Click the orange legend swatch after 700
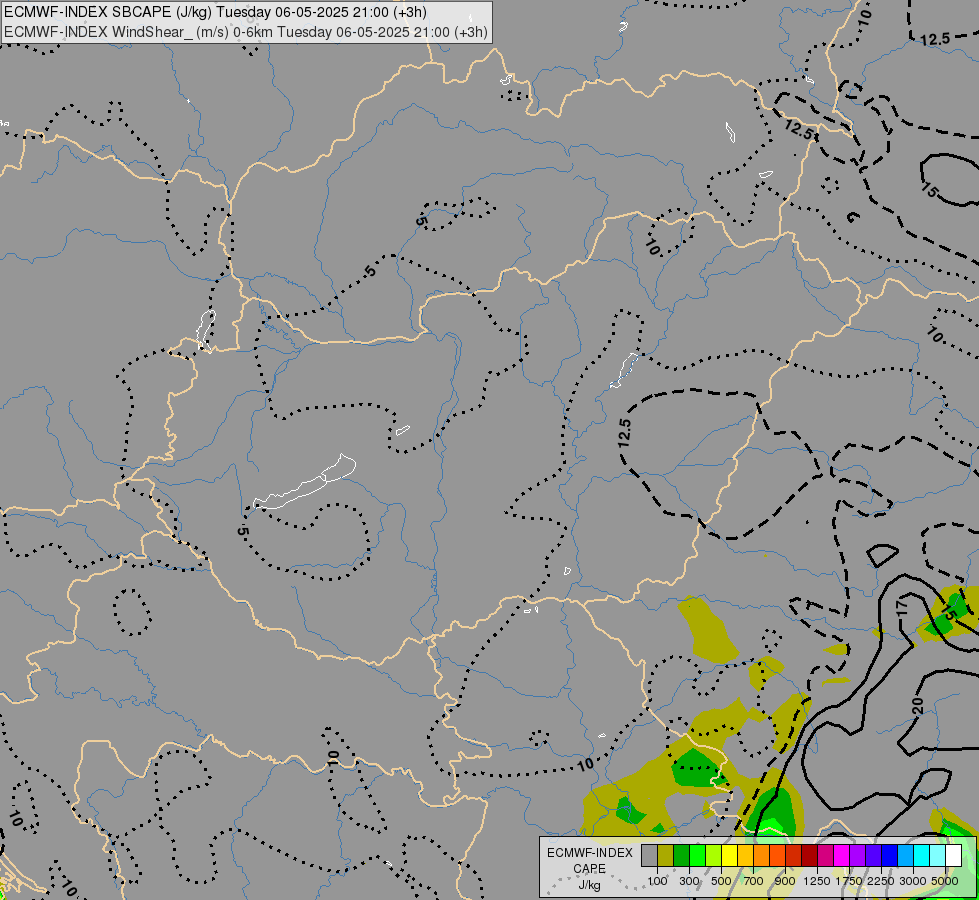 pos(761,855)
